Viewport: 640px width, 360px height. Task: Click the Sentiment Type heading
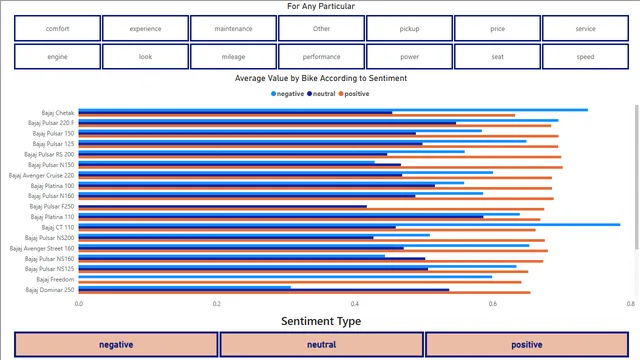[x=321, y=321]
